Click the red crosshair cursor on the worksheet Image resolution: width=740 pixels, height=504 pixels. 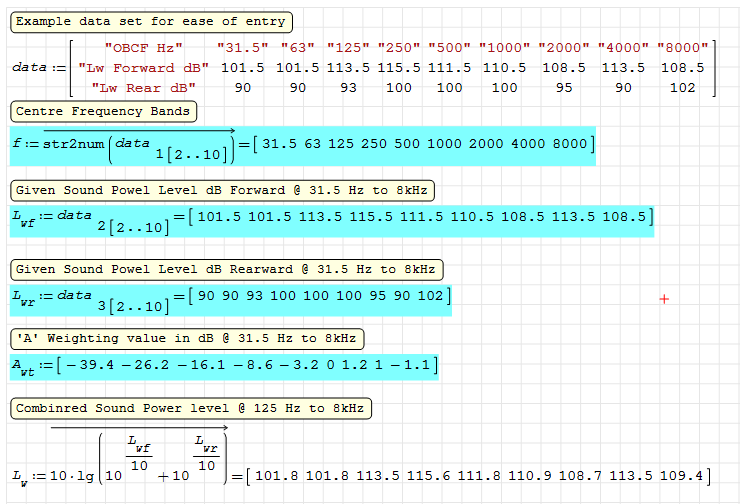pos(664,299)
